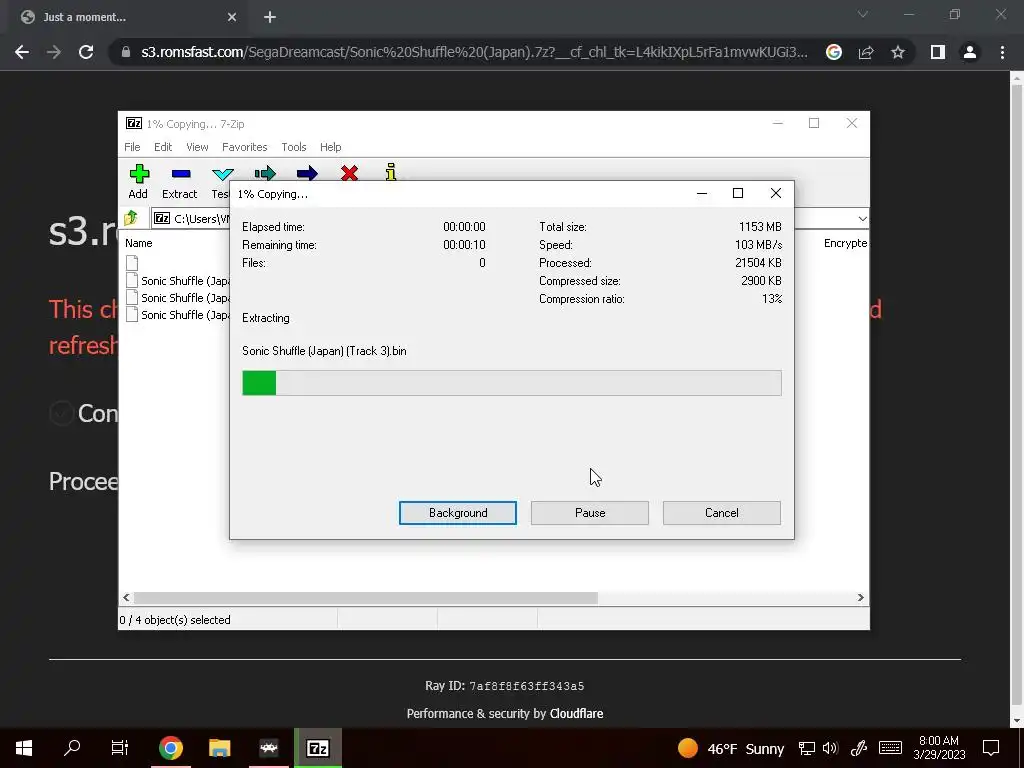This screenshot has height=768, width=1024.
Task: Open the Edit menu in 7-Zip
Action: click(163, 147)
